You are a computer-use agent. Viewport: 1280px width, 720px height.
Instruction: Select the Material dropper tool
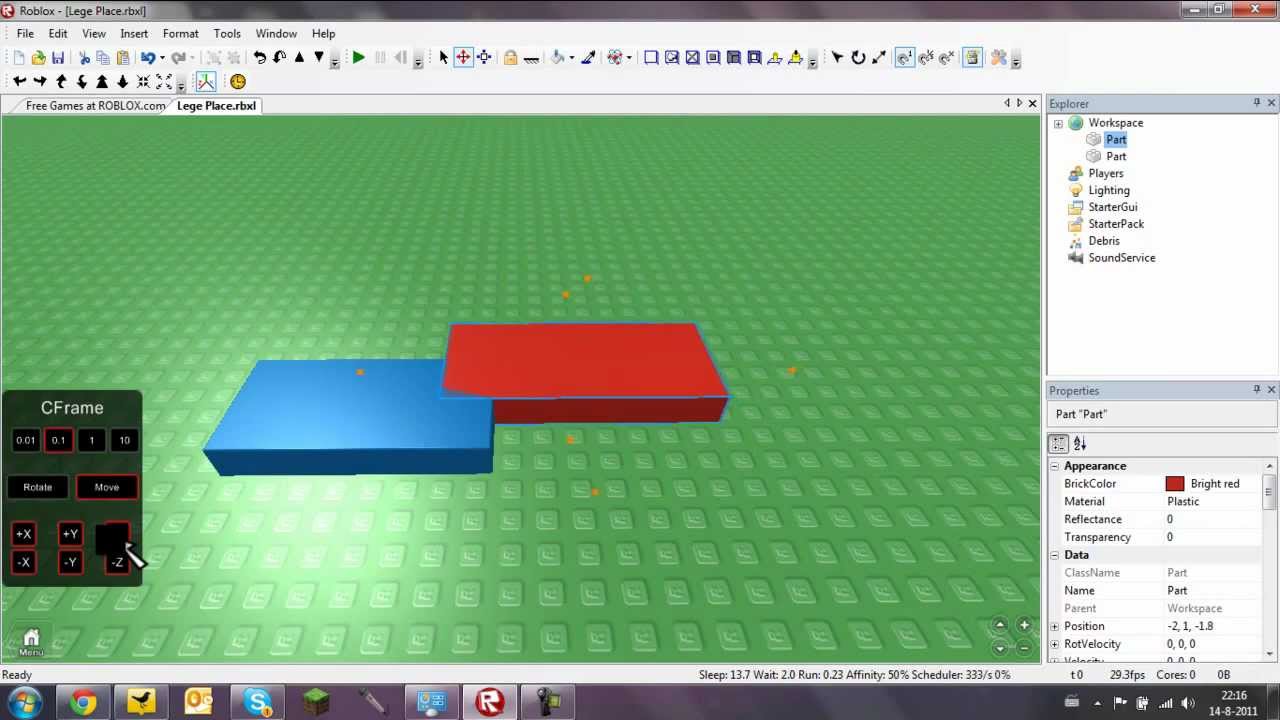[x=589, y=58]
